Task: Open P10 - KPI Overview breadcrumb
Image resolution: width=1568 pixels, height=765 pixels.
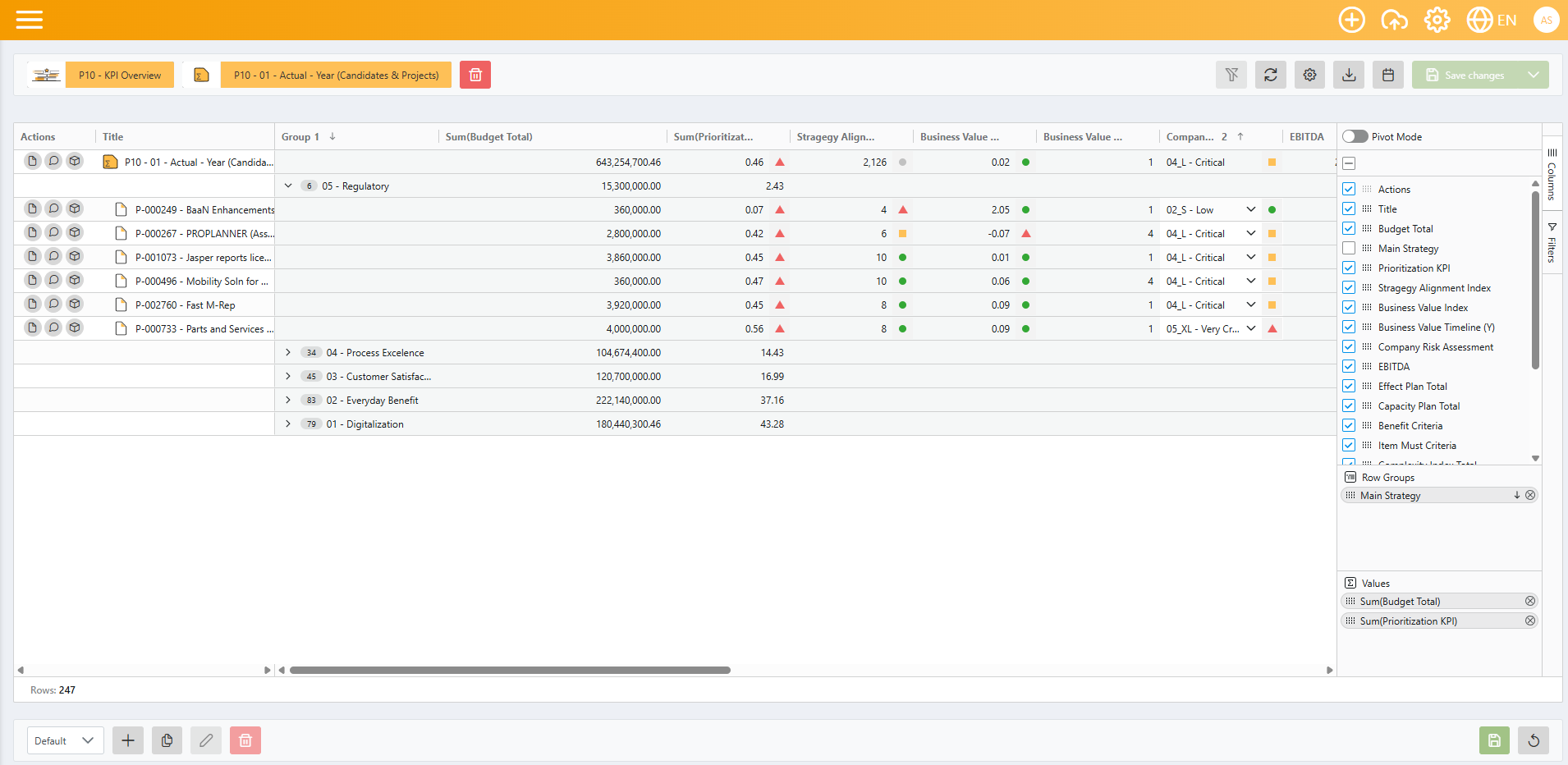Action: (x=120, y=75)
